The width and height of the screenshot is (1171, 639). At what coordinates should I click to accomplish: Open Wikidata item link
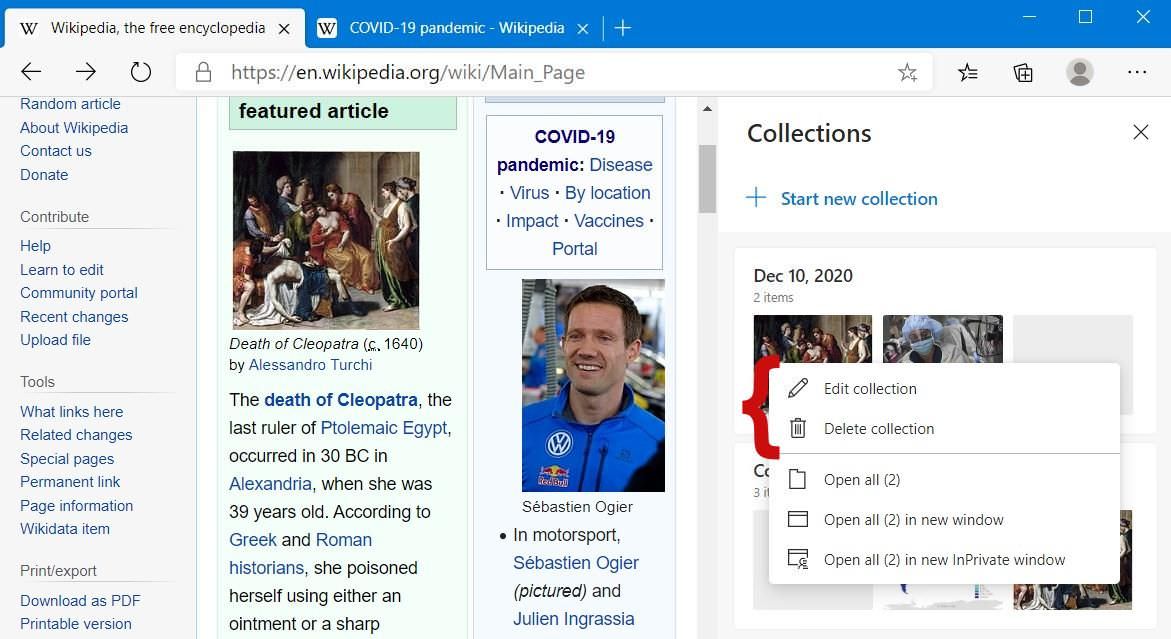[x=65, y=529]
